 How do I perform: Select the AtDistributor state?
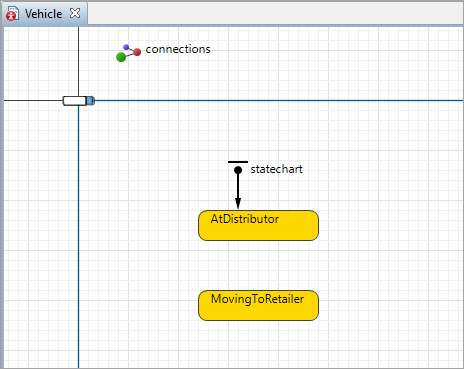point(258,225)
